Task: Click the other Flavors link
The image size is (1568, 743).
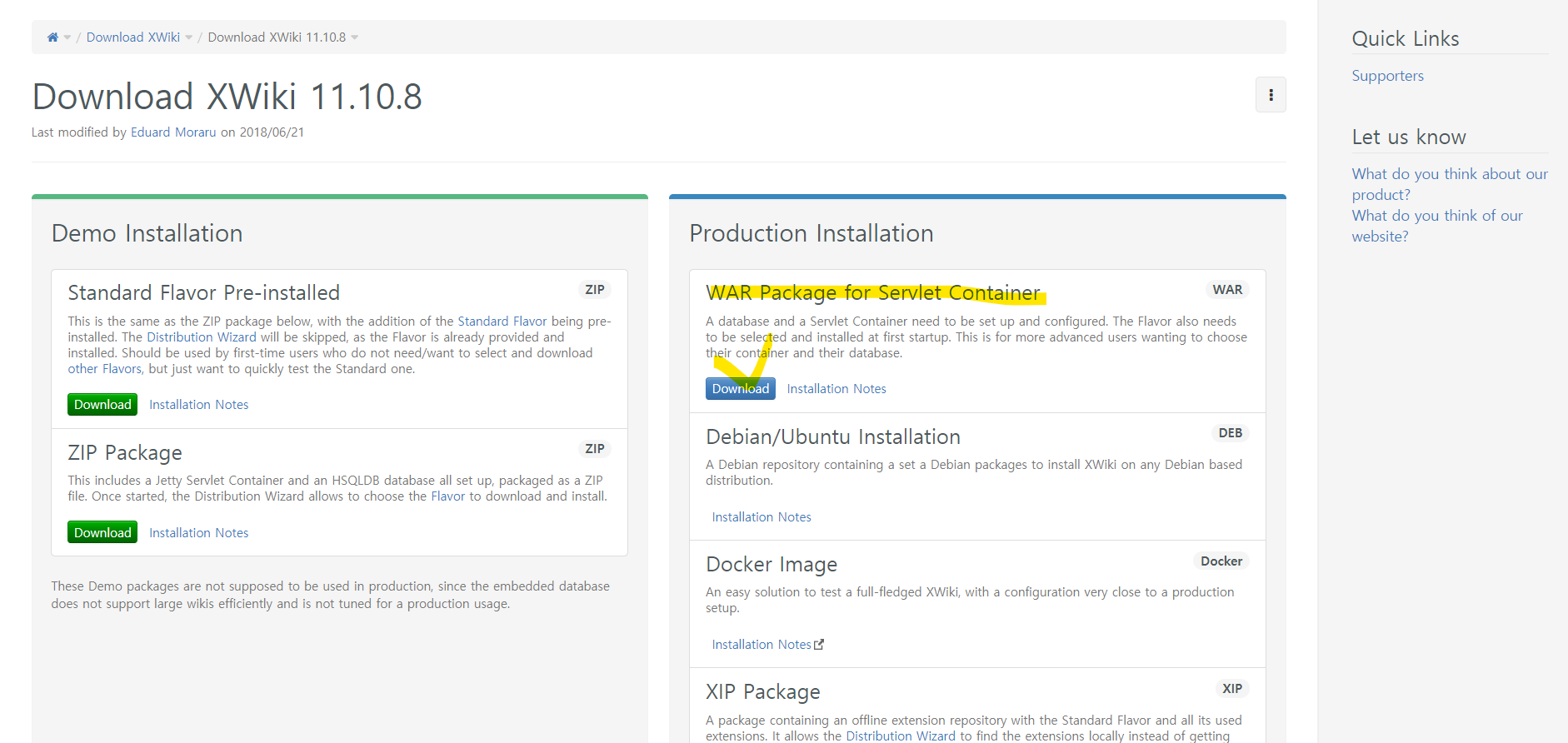Action: coord(105,369)
